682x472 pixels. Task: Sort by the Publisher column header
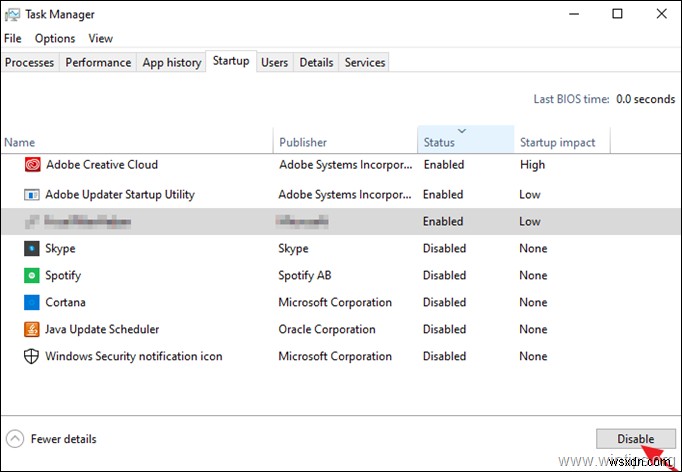tap(345, 142)
